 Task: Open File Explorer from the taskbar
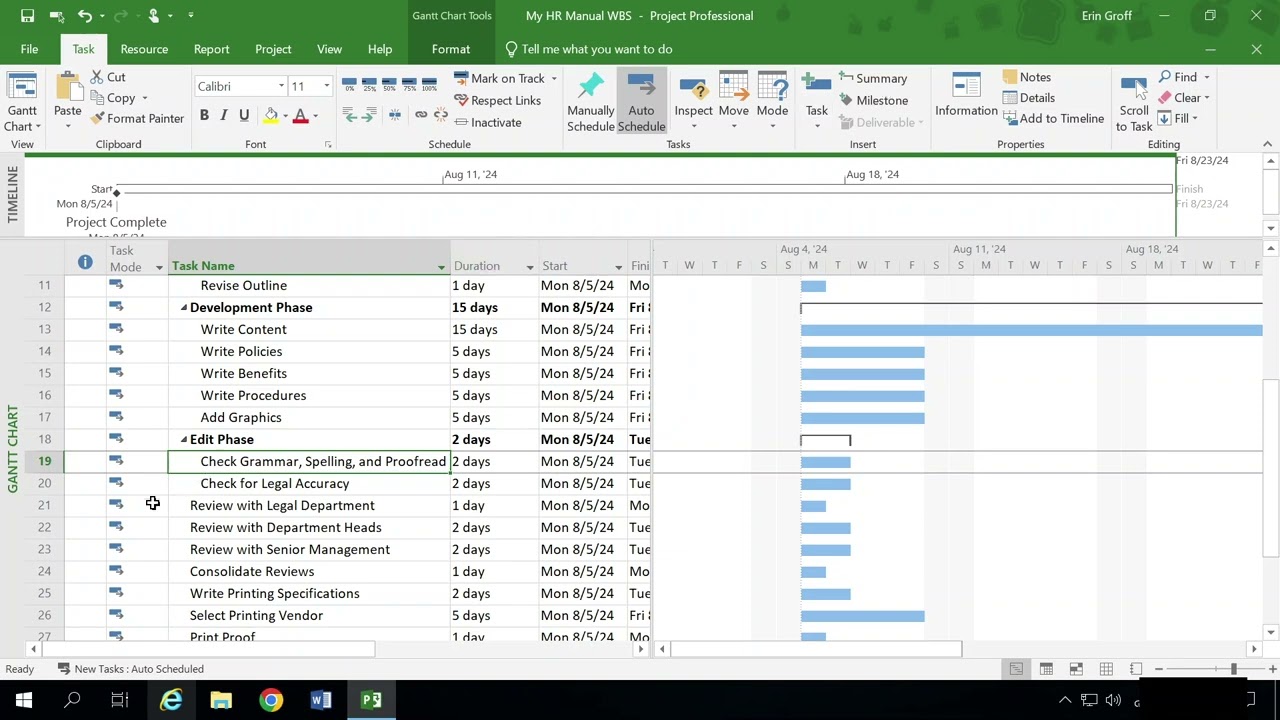coord(221,700)
